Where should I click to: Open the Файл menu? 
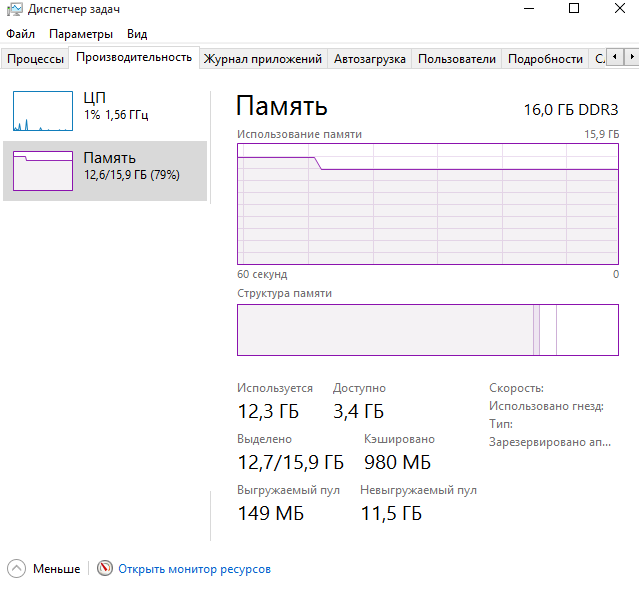point(20,34)
